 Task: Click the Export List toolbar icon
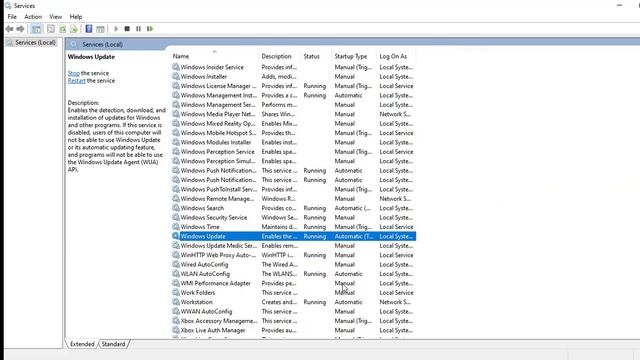tap(74, 29)
